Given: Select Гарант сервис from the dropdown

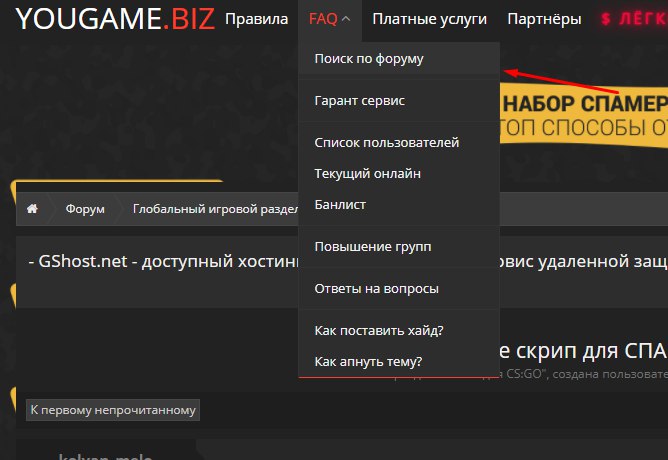Looking at the screenshot, I should [399, 101].
